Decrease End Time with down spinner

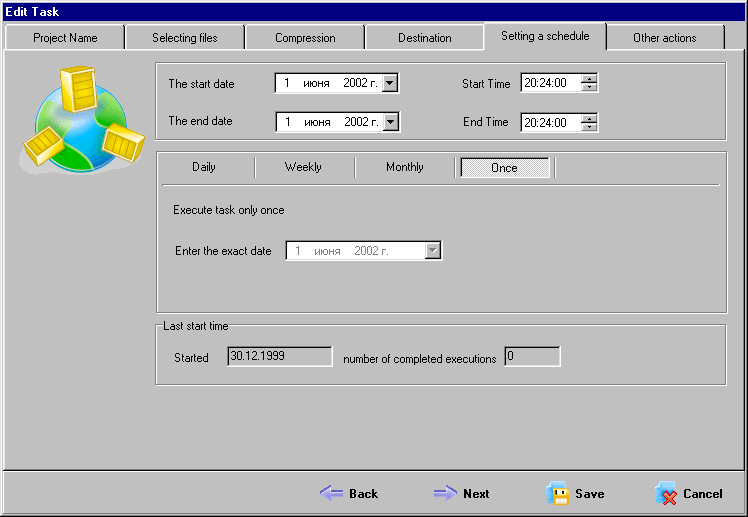click(589, 126)
